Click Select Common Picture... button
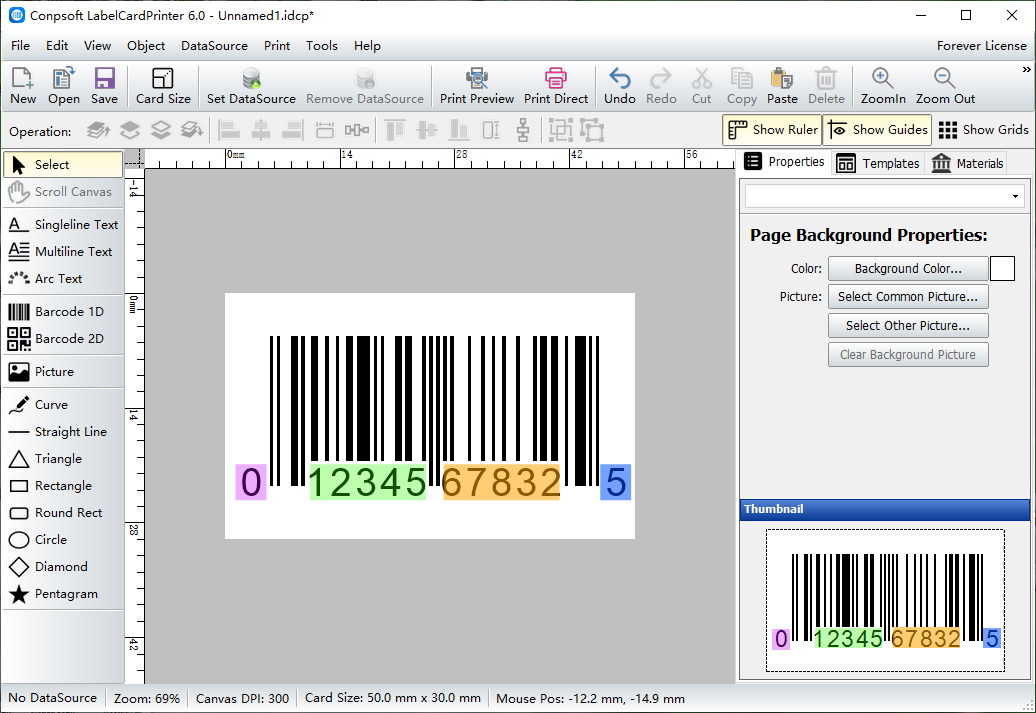Viewport: 1036px width, 713px height. coord(908,297)
